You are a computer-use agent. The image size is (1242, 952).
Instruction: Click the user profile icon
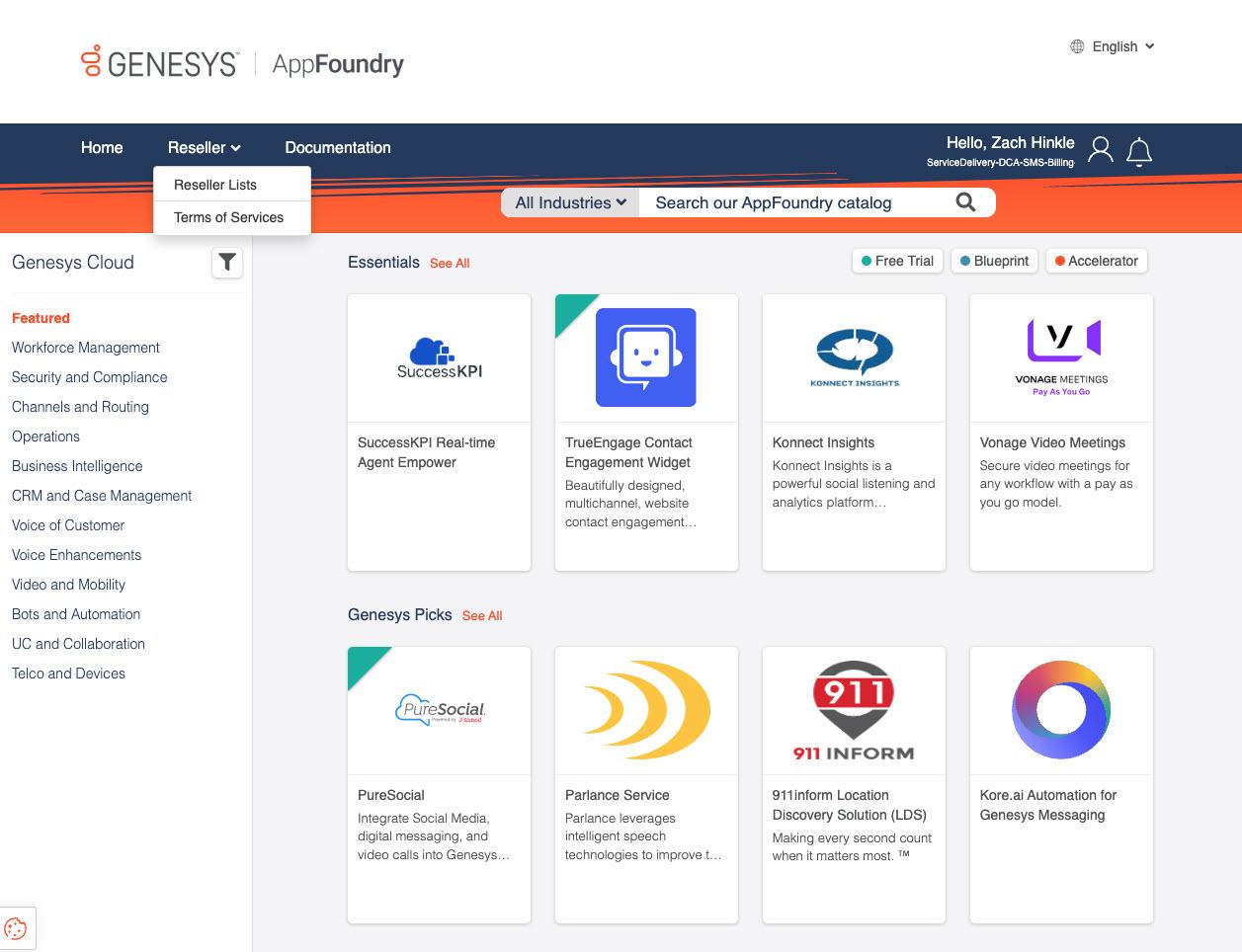(x=1100, y=149)
